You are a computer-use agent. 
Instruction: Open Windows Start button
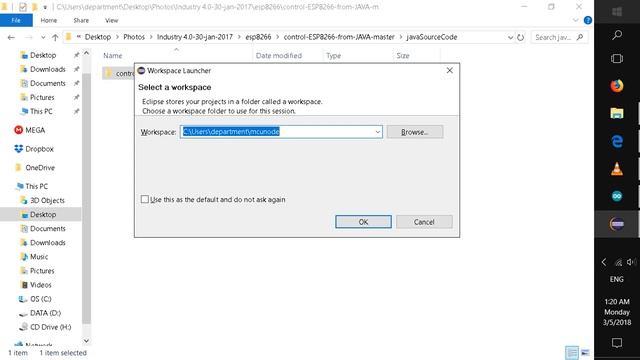click(617, 11)
